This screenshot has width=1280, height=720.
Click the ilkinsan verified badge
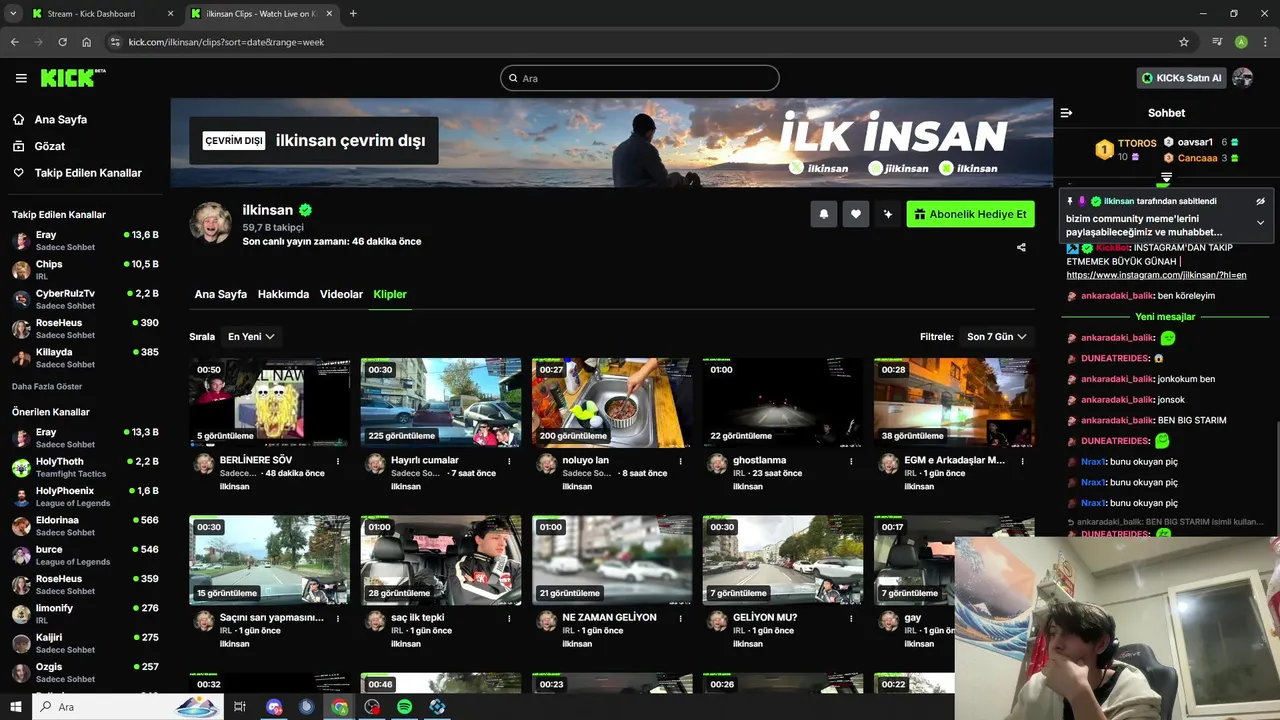point(305,210)
